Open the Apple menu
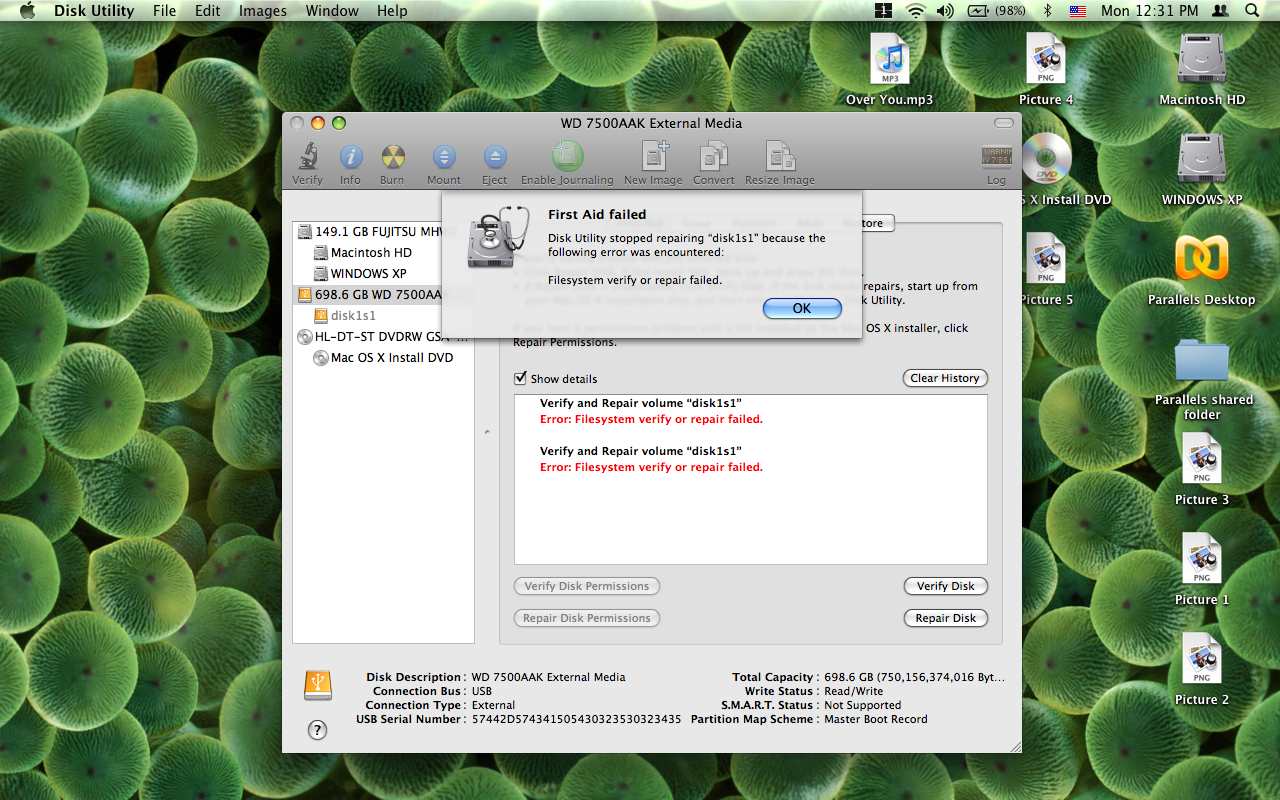Viewport: 1280px width, 800px height. (x=27, y=11)
